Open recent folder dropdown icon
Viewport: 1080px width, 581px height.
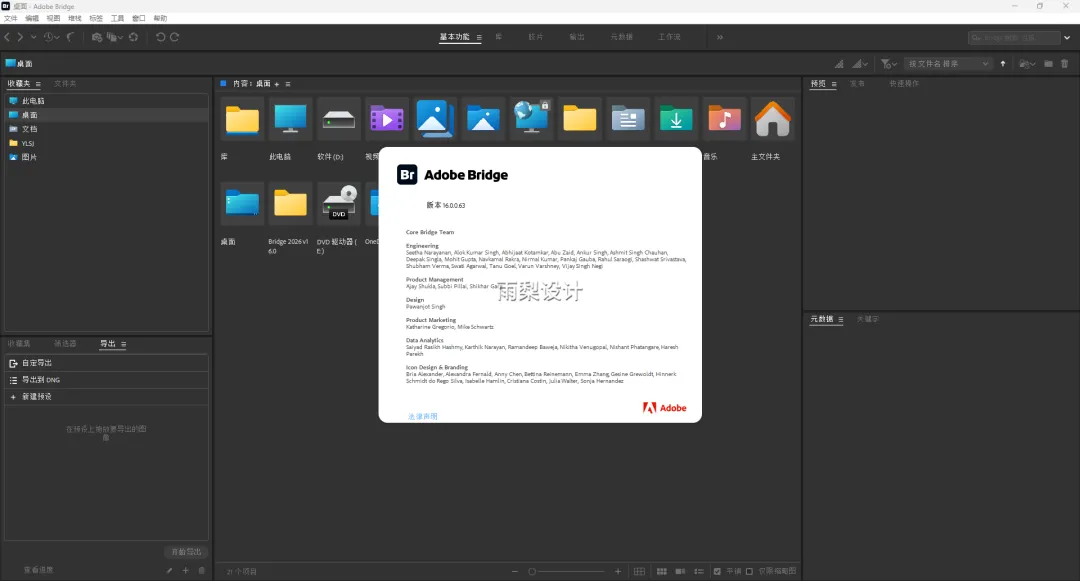point(1027,63)
